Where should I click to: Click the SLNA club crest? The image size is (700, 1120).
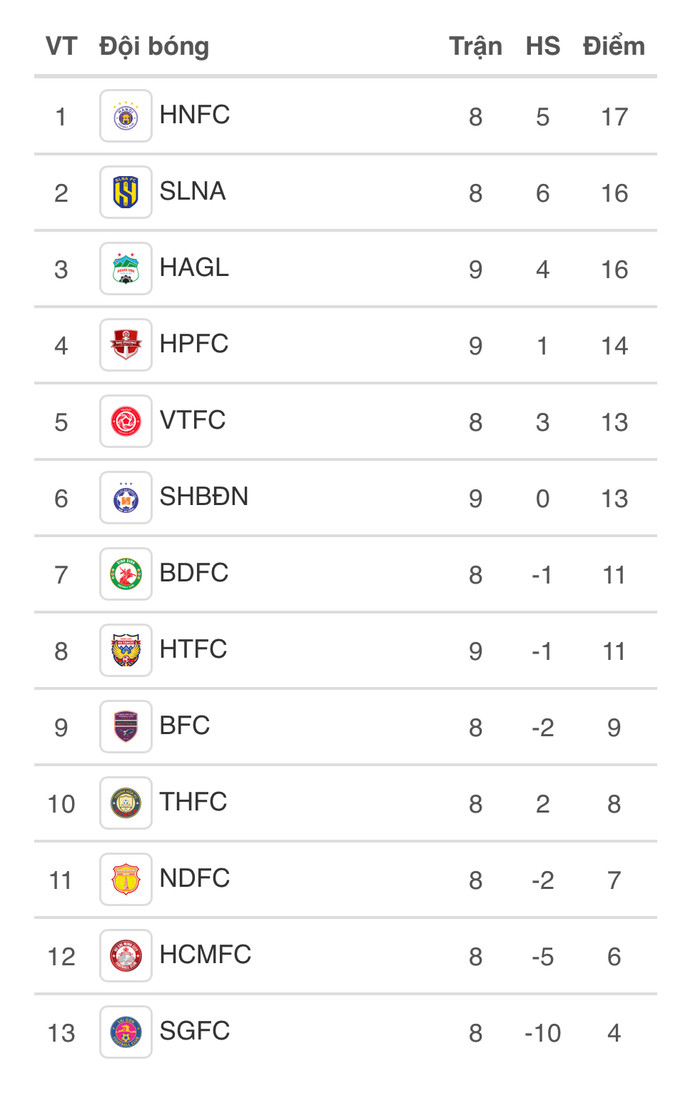[126, 192]
